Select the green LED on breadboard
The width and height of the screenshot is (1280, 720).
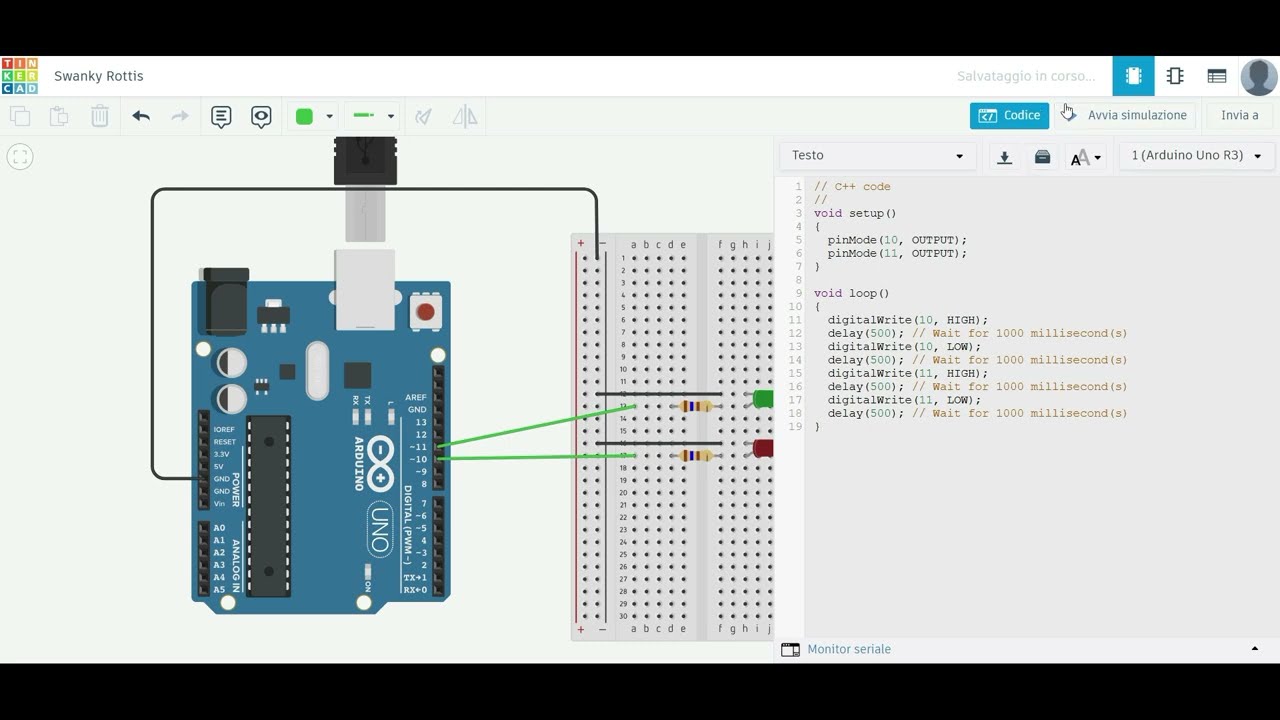[x=763, y=399]
